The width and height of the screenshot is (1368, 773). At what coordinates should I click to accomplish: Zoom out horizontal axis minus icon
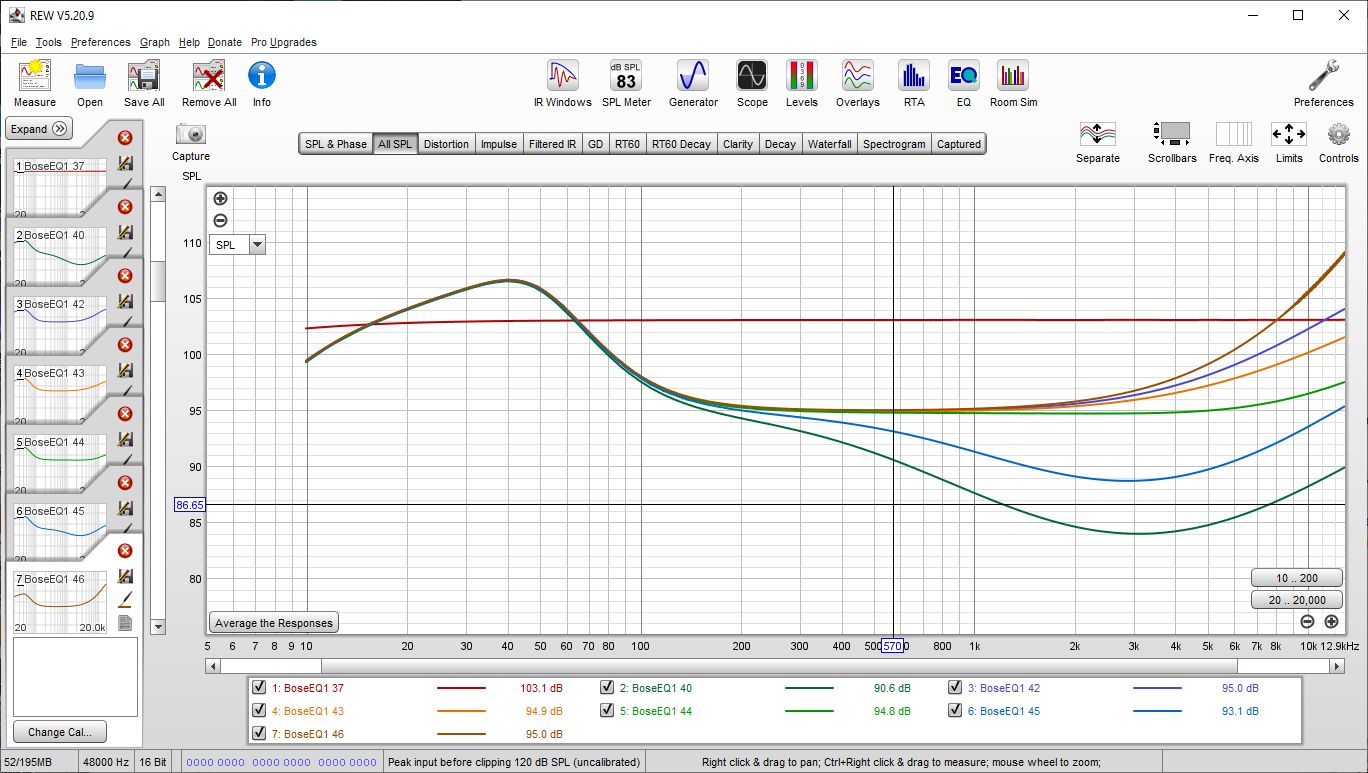[x=1308, y=621]
